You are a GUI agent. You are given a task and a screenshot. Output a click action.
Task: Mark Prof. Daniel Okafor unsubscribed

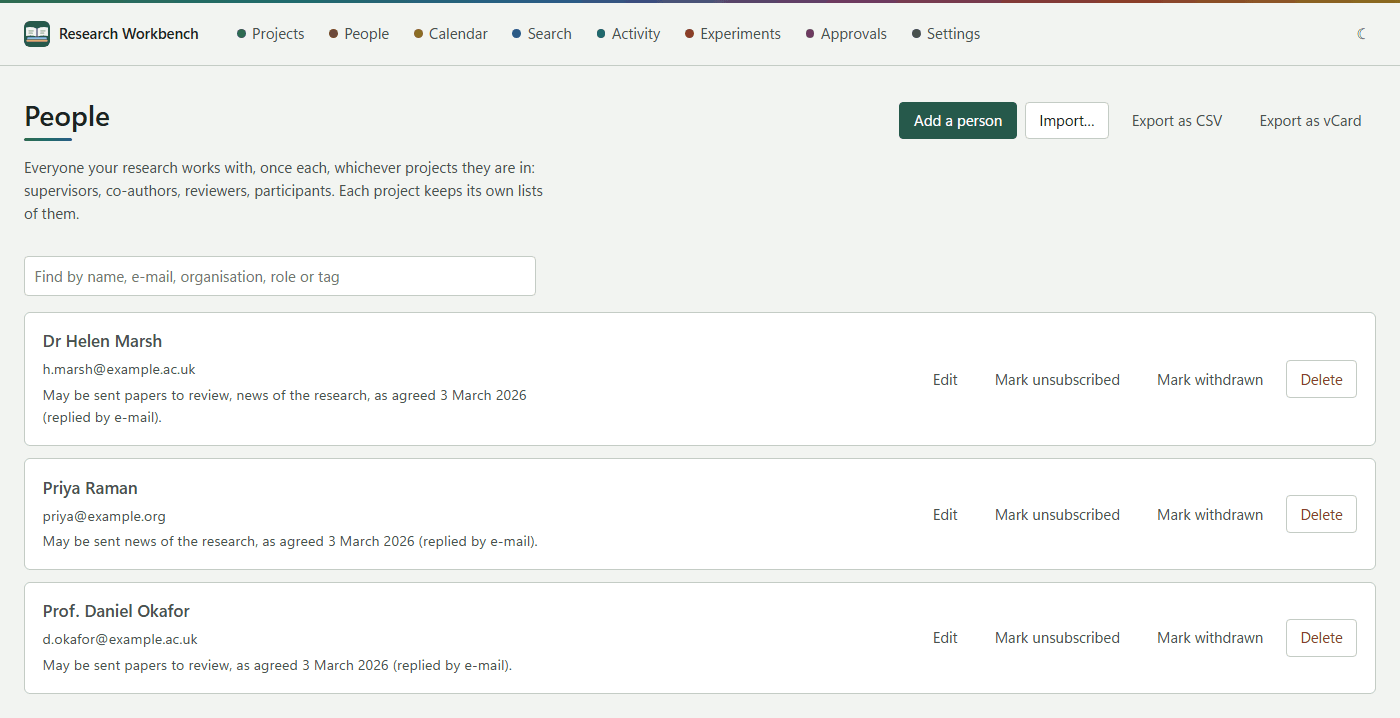pos(1057,638)
